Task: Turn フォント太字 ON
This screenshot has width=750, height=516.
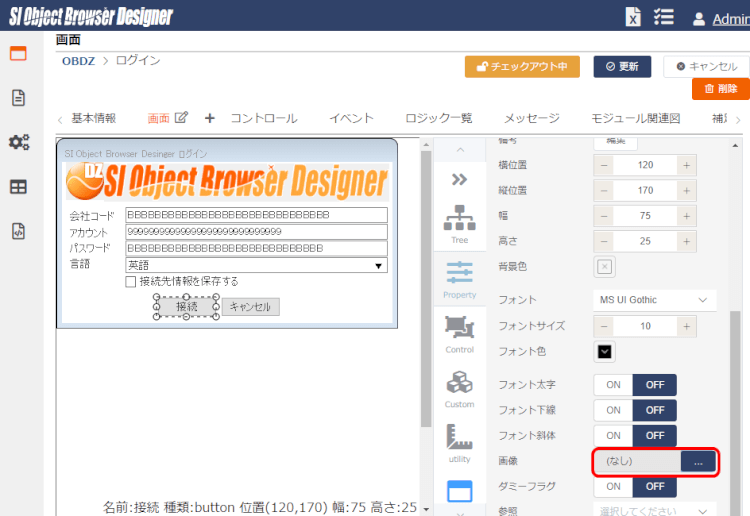Action: click(x=613, y=385)
